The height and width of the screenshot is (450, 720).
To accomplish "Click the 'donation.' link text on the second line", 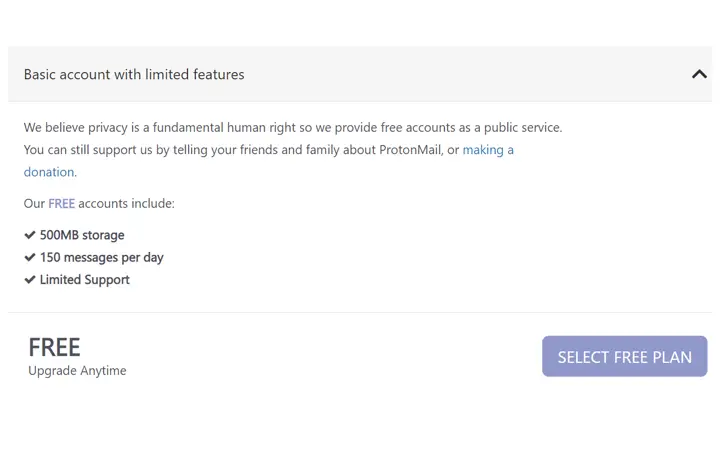I will pyautogui.click(x=51, y=172).
